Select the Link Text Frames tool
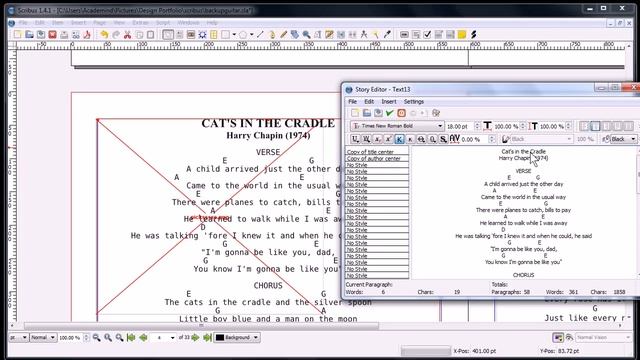This screenshot has width=640, height=360. click(x=341, y=35)
